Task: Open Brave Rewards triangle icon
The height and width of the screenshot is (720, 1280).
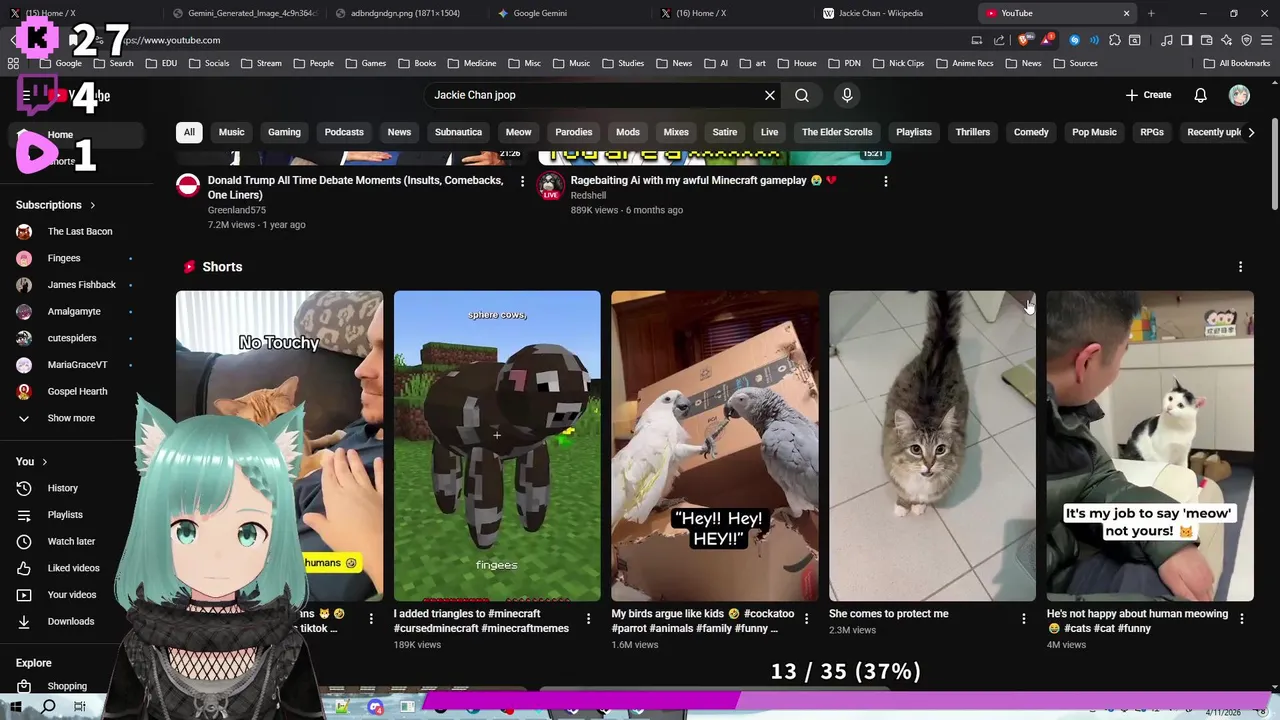Action: tap(1046, 40)
